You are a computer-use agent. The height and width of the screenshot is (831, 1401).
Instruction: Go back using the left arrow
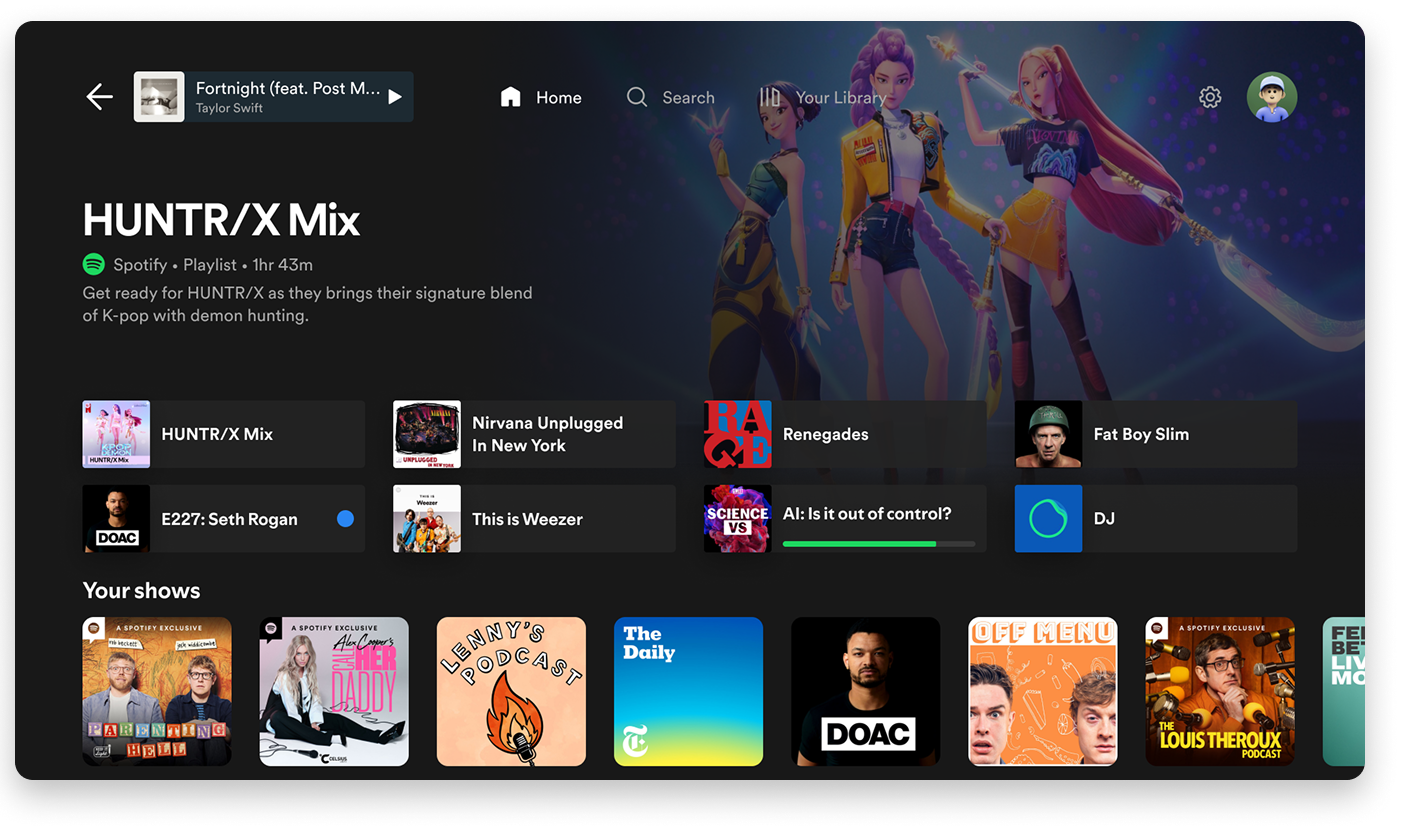point(99,97)
